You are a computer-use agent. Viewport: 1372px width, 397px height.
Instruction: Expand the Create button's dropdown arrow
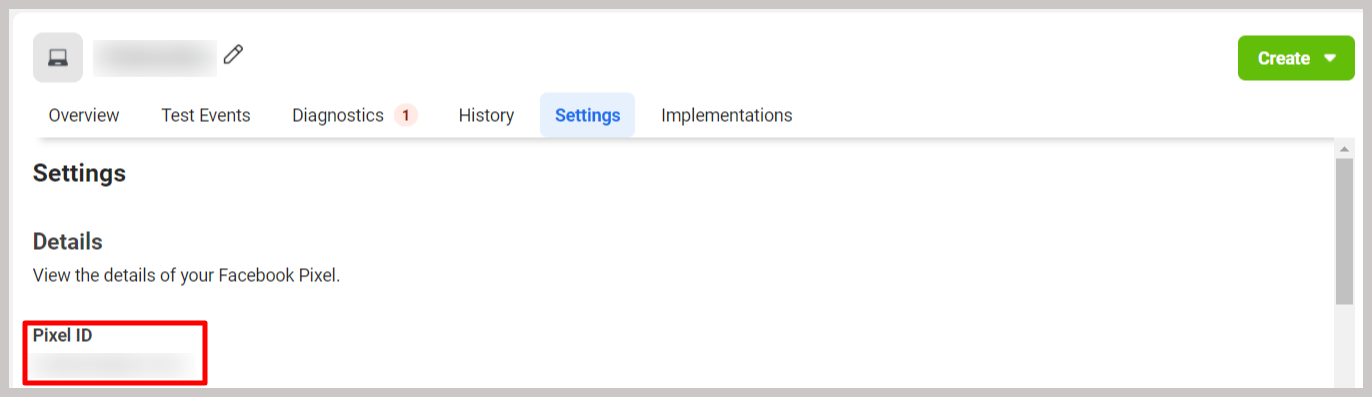click(x=1329, y=58)
